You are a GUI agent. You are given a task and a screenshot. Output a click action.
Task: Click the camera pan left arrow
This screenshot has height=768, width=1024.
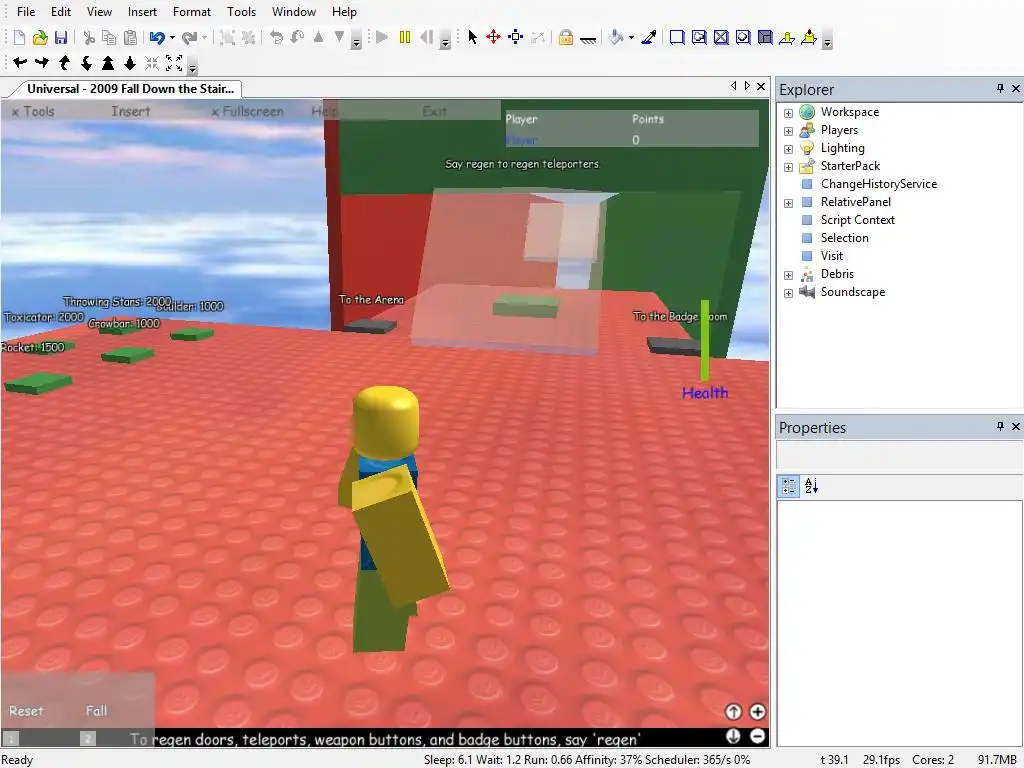point(20,63)
